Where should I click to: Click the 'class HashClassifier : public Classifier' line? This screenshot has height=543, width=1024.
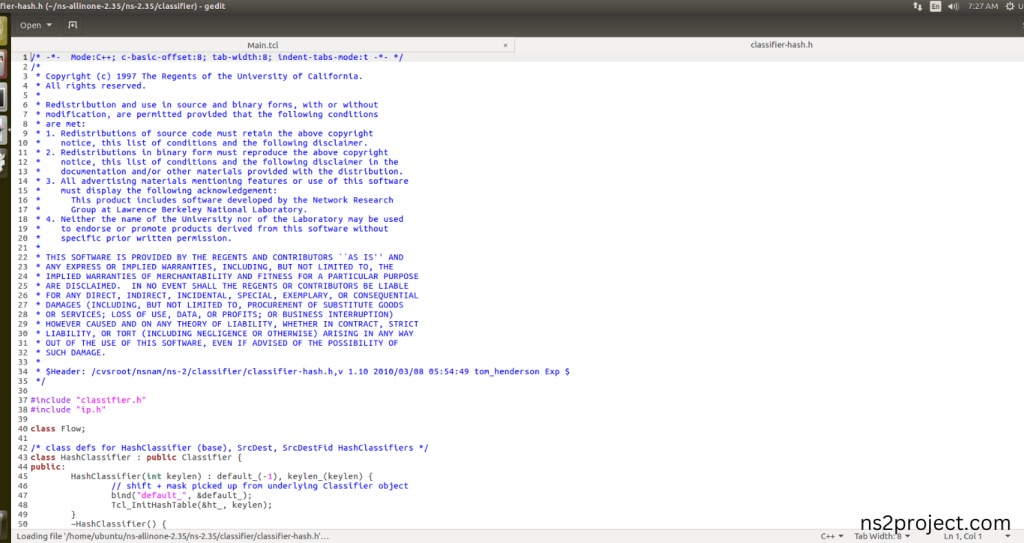tap(136, 457)
